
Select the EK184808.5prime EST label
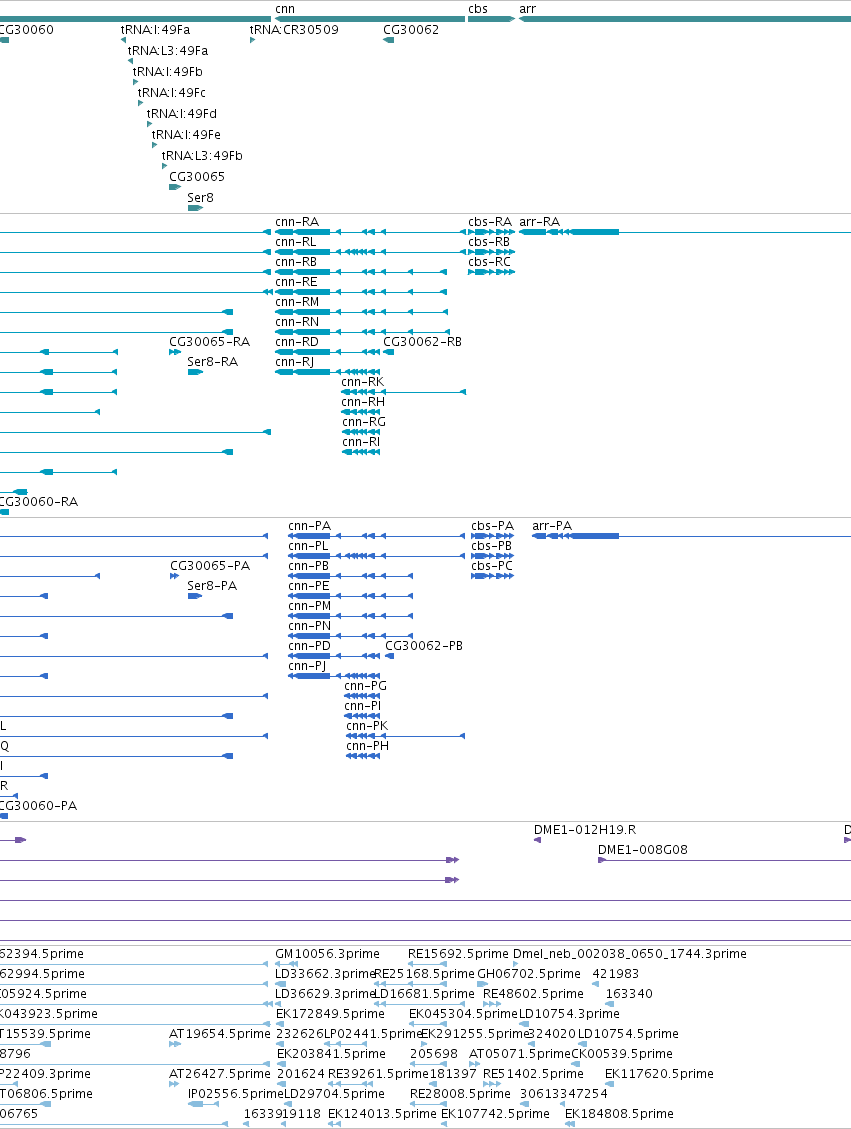[619, 1114]
